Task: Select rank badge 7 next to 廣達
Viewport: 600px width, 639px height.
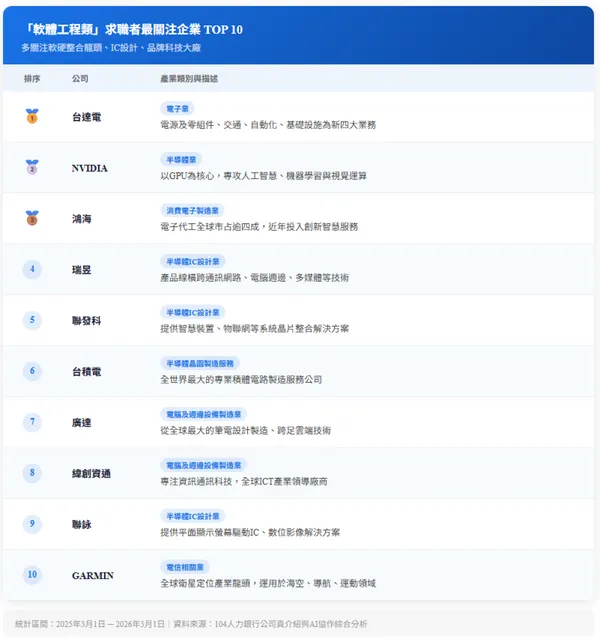Action: point(32,422)
